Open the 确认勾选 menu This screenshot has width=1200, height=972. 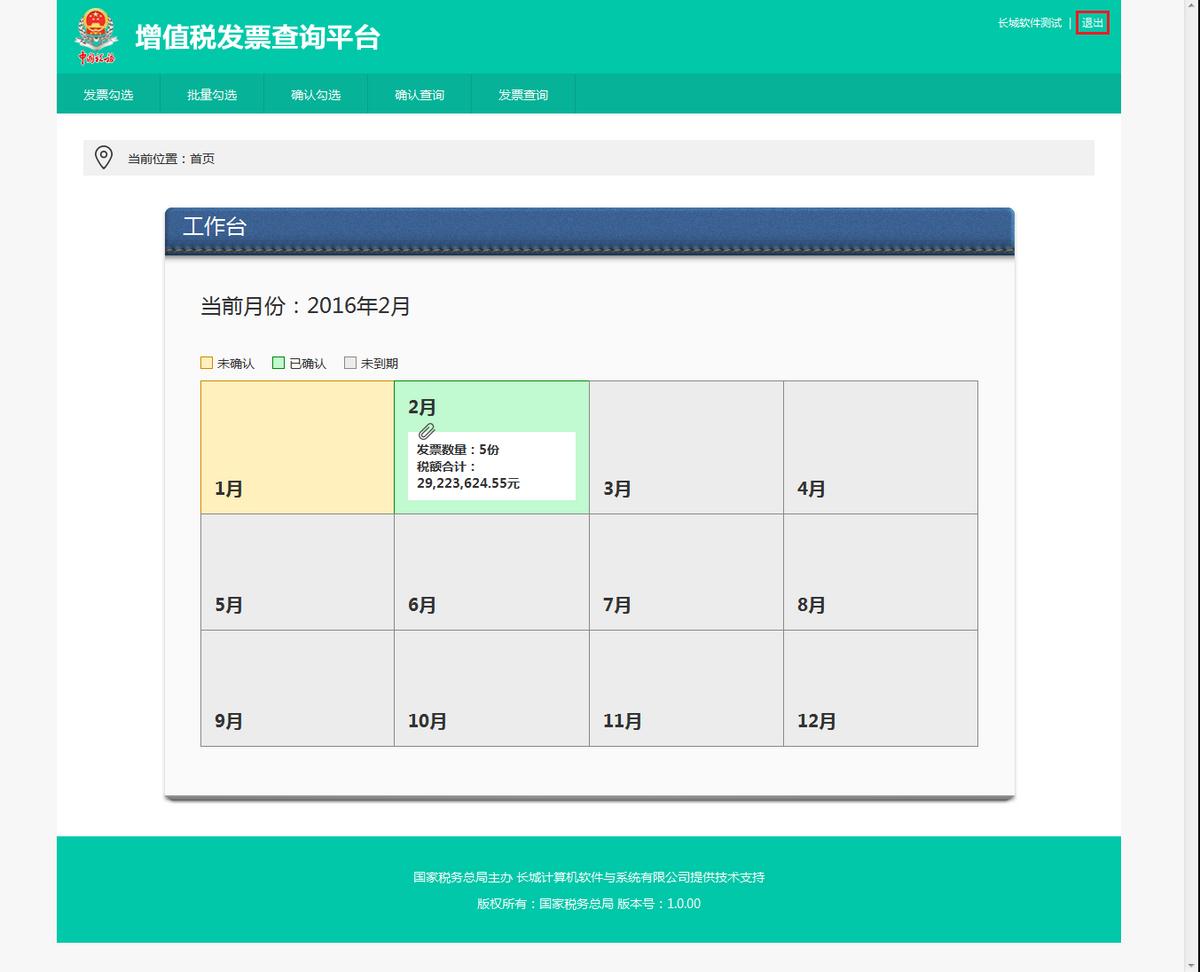click(x=315, y=94)
